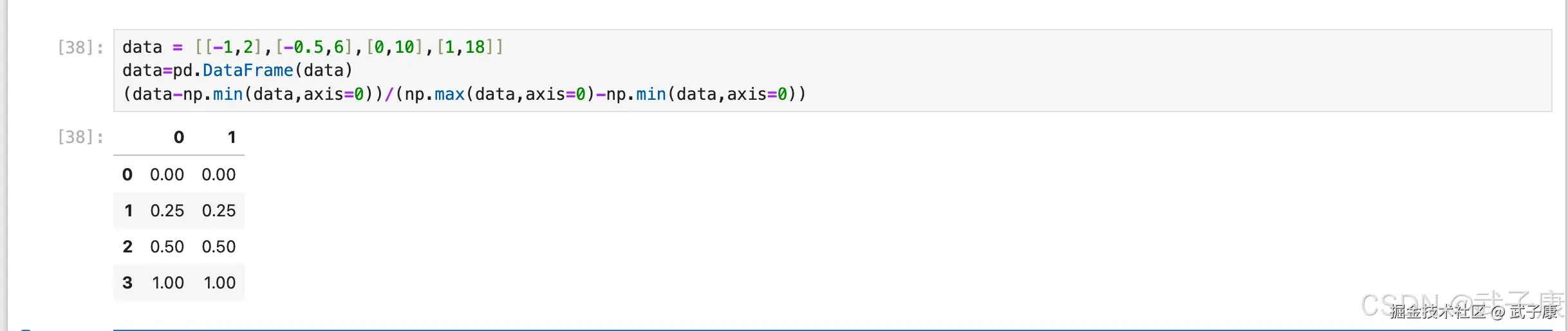Click 0.25 value in row 1, column 1
The image size is (1568, 331).
coord(219,211)
